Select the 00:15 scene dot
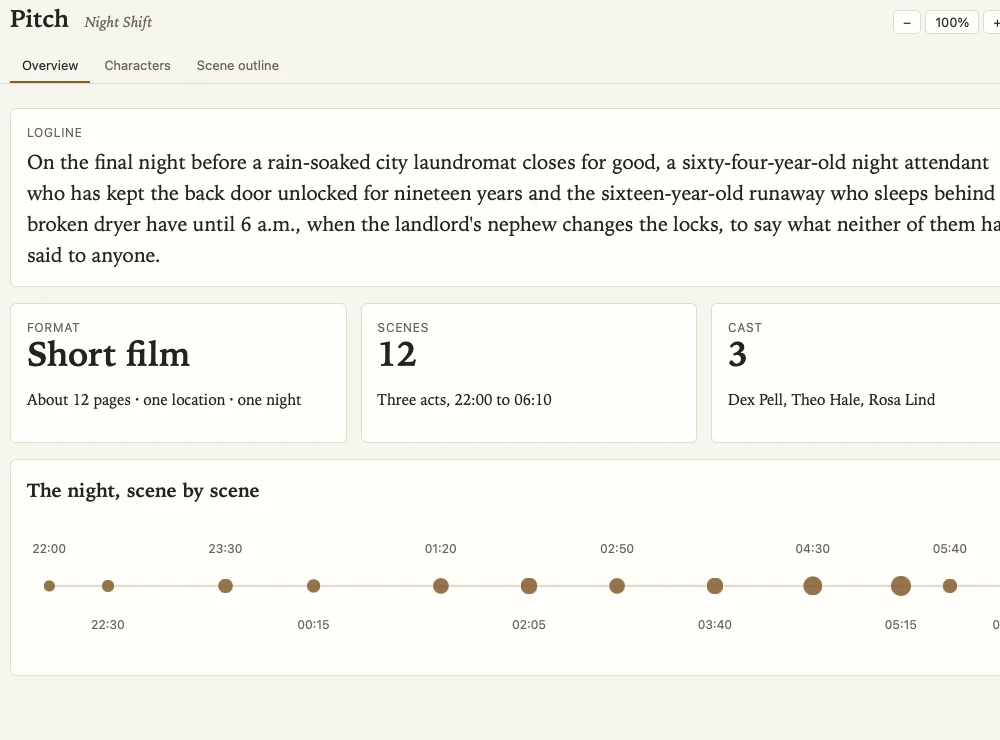 click(313, 586)
